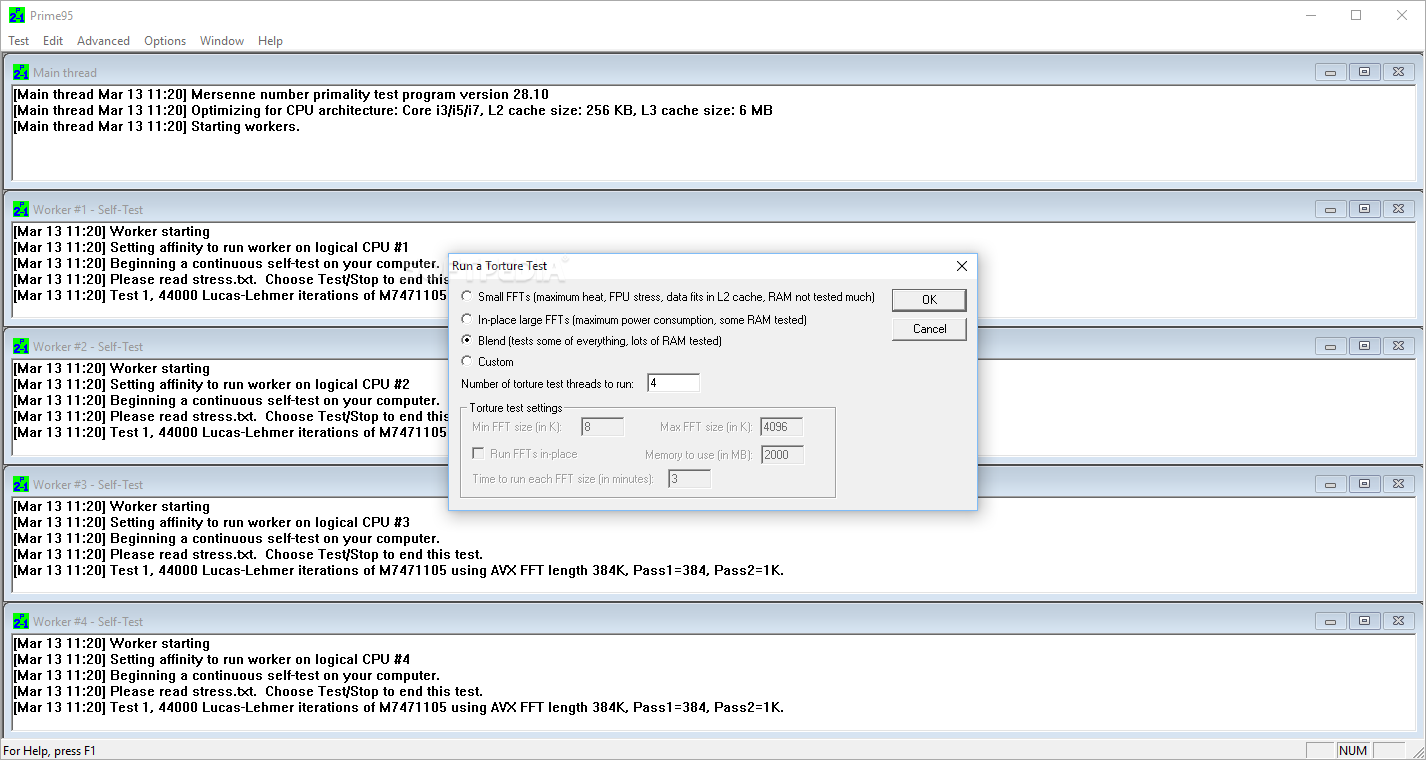This screenshot has width=1426, height=760.
Task: Minimize the Worker #4 child window
Action: 1330,621
